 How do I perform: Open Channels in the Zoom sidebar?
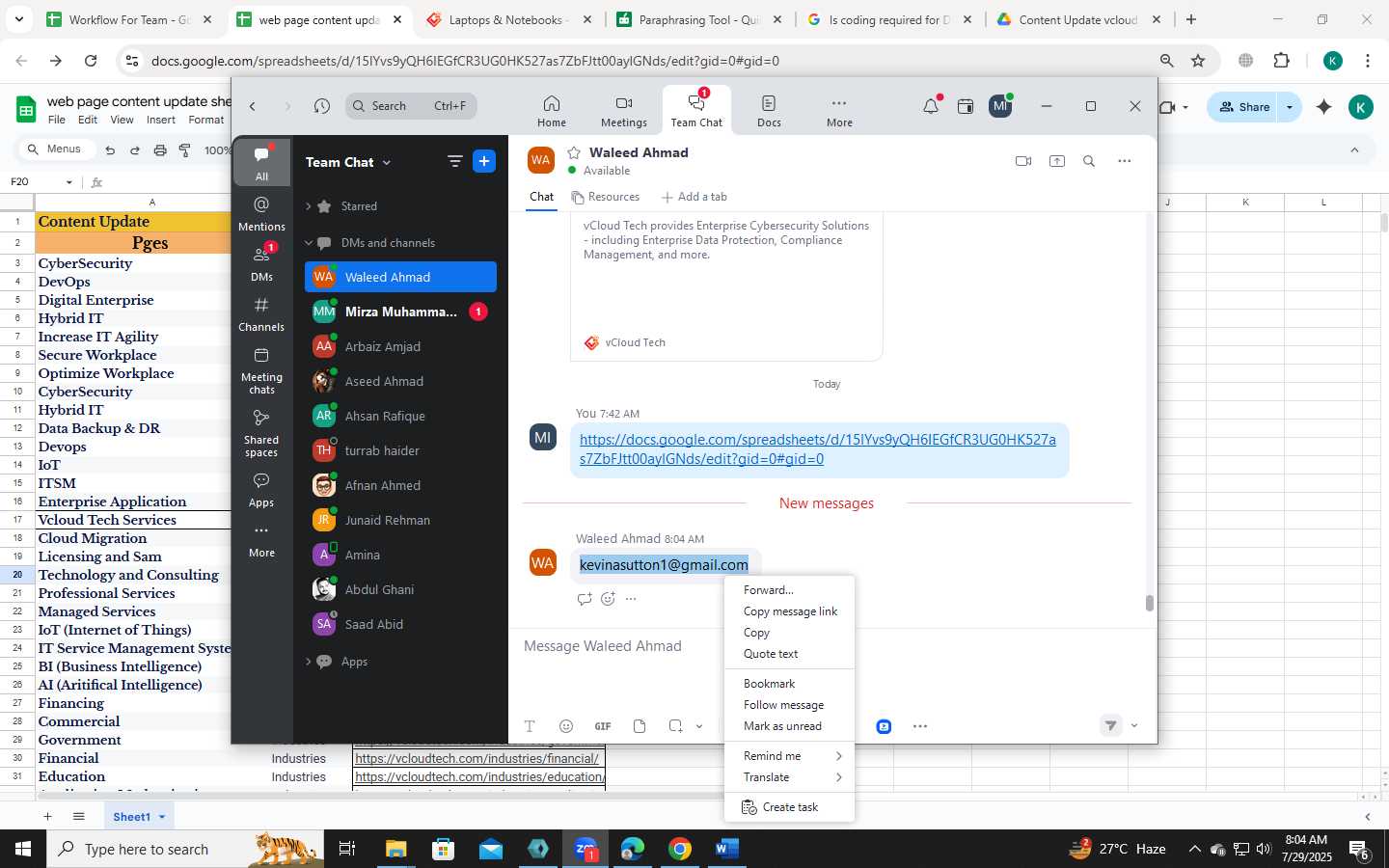[x=261, y=313]
